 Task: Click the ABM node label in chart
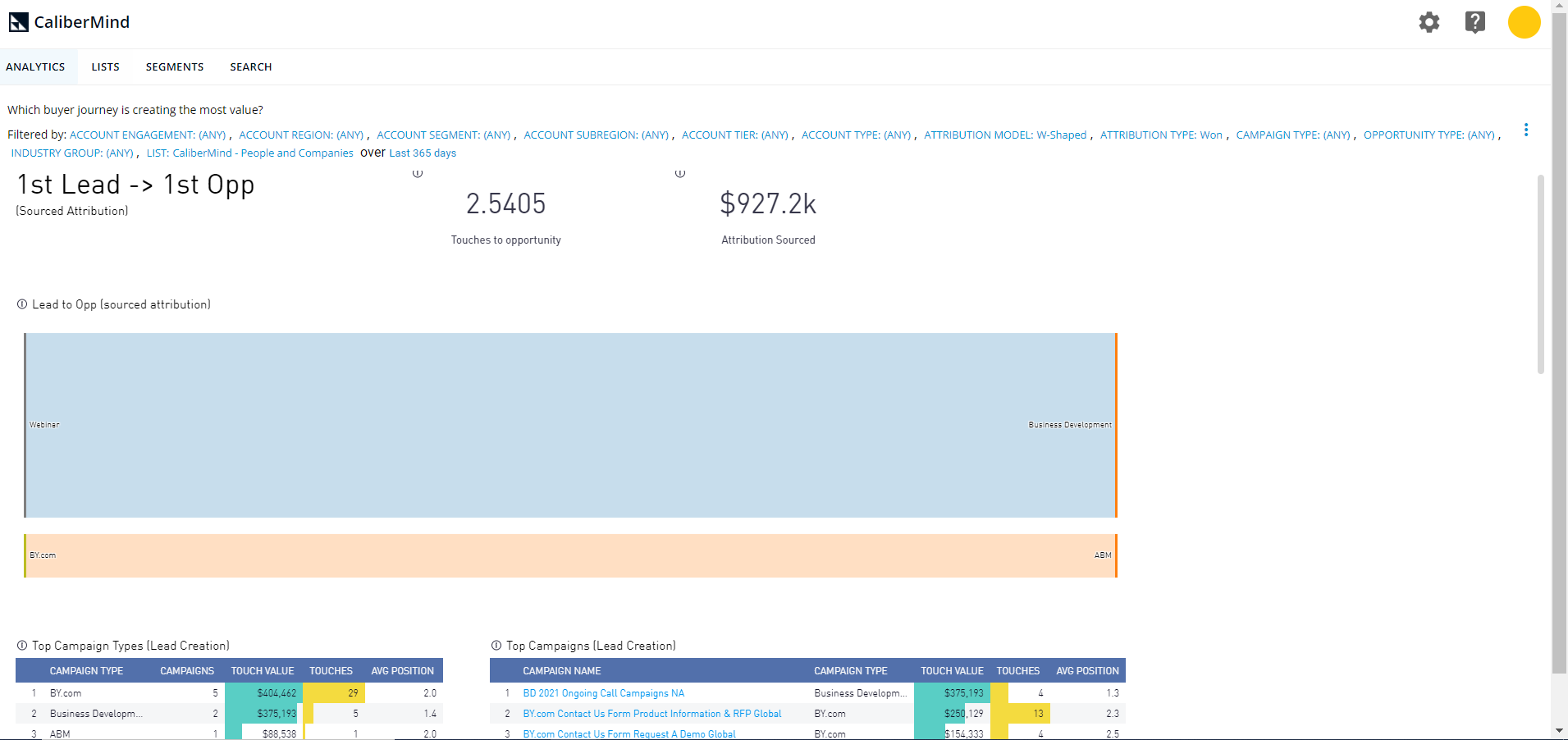tap(1103, 555)
